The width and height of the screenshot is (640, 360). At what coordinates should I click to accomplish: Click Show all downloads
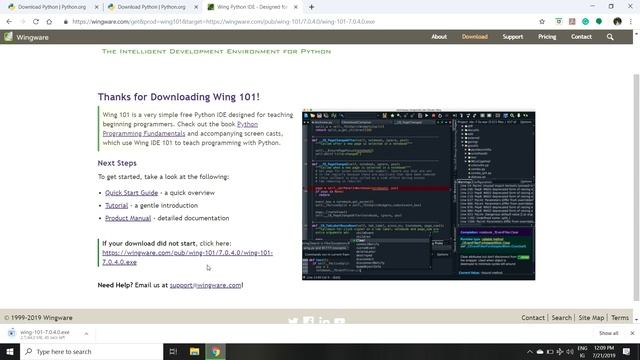click(608, 333)
